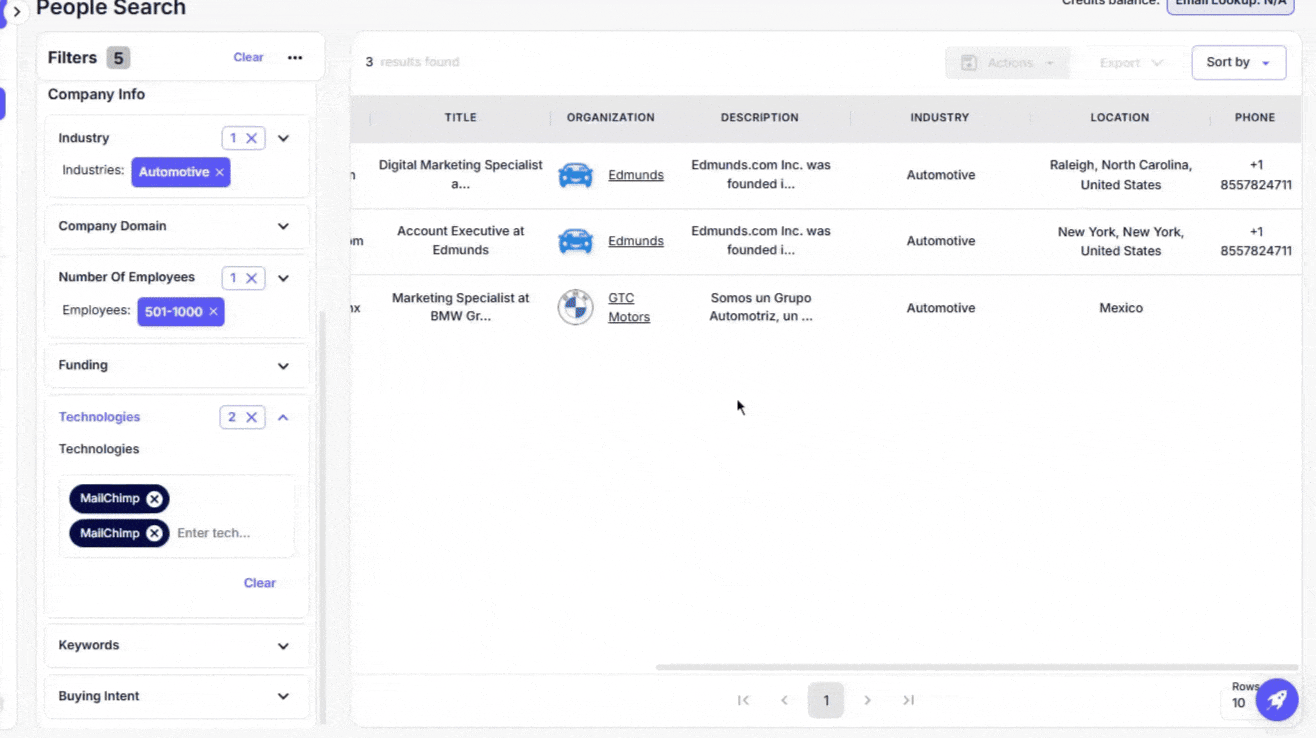1316x738 pixels.
Task: Go to the last results page
Action: pos(908,700)
